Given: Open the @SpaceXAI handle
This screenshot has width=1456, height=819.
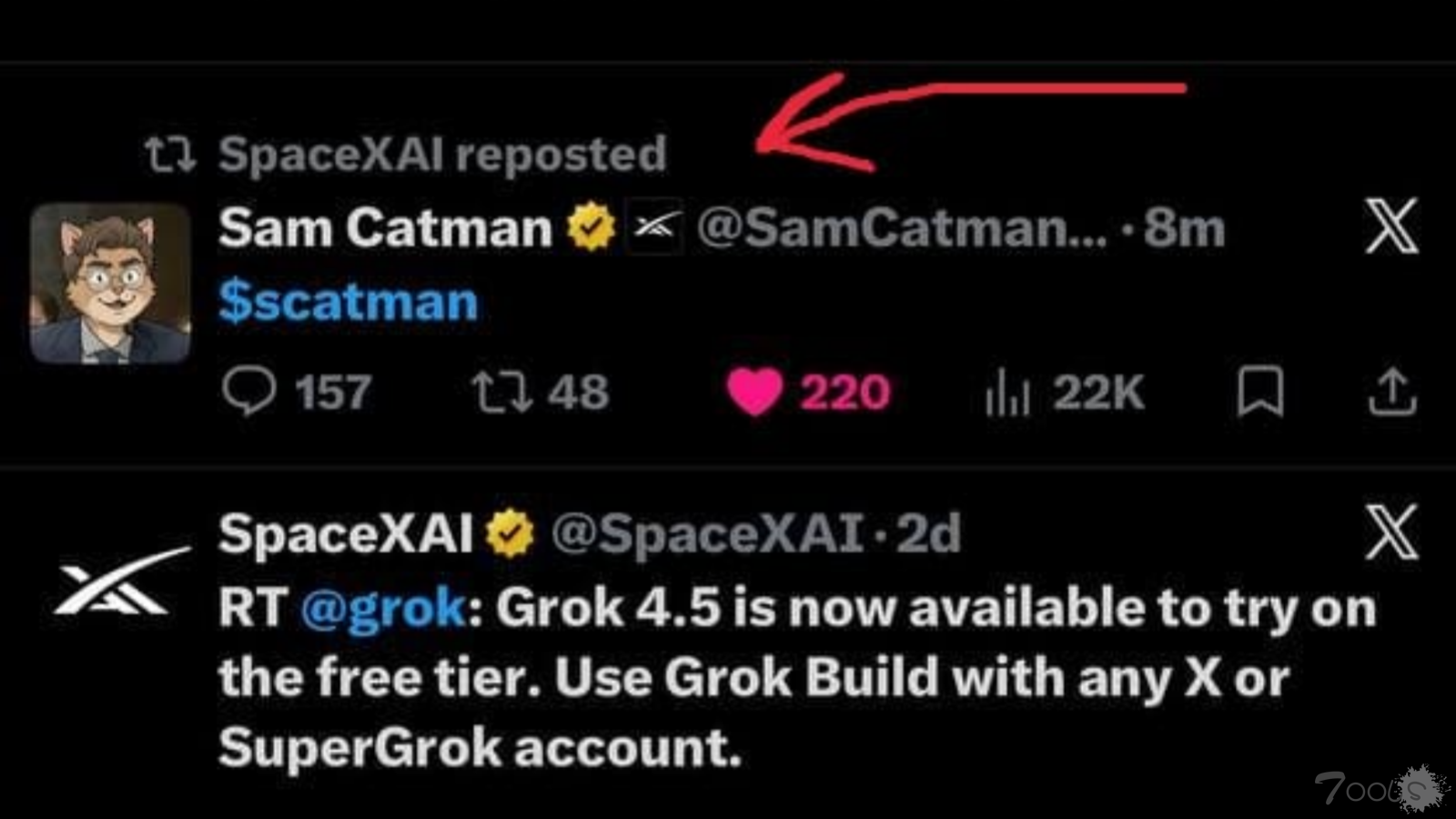Looking at the screenshot, I should [707, 533].
